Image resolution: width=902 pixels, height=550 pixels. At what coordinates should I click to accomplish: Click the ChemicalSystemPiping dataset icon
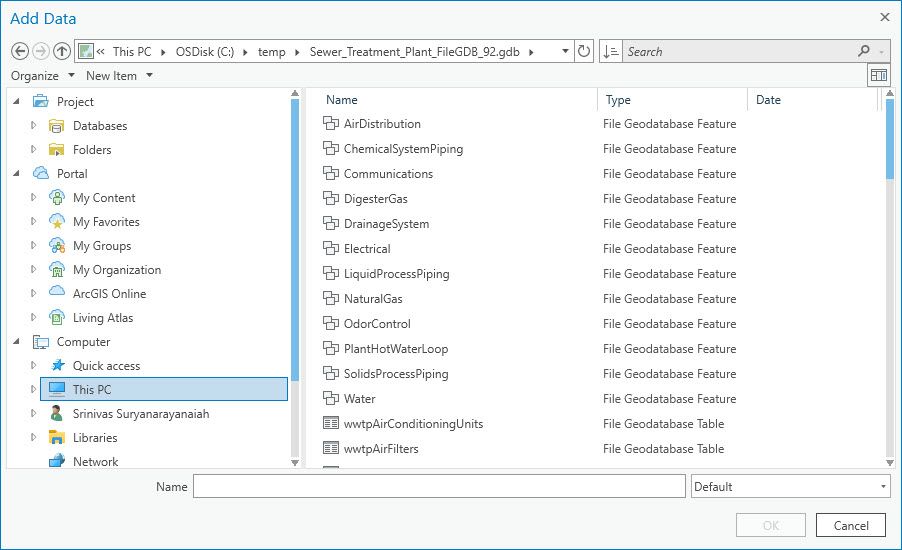pos(331,148)
